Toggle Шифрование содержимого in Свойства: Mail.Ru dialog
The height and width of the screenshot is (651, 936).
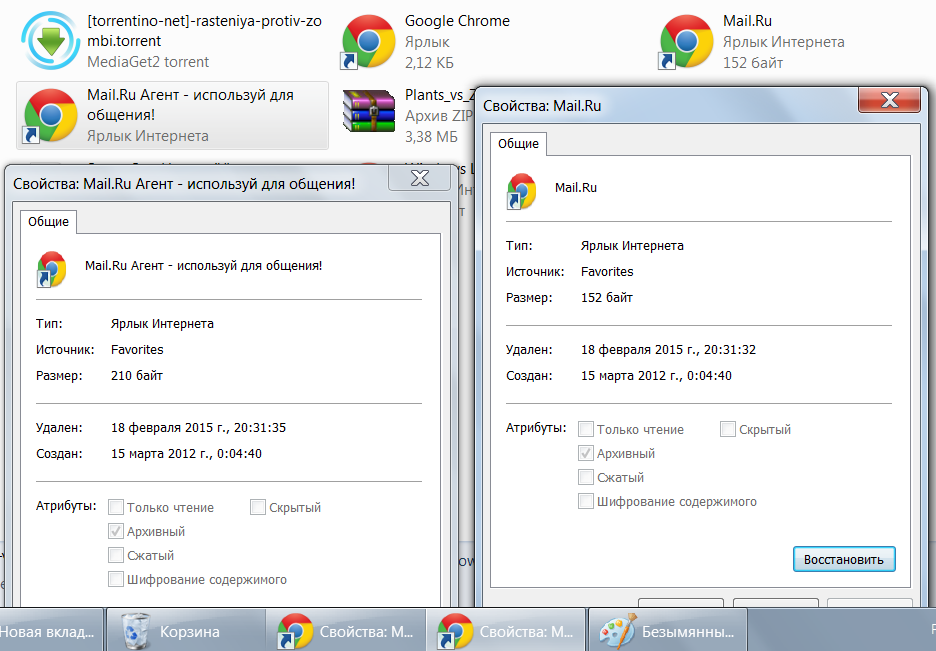click(x=586, y=501)
